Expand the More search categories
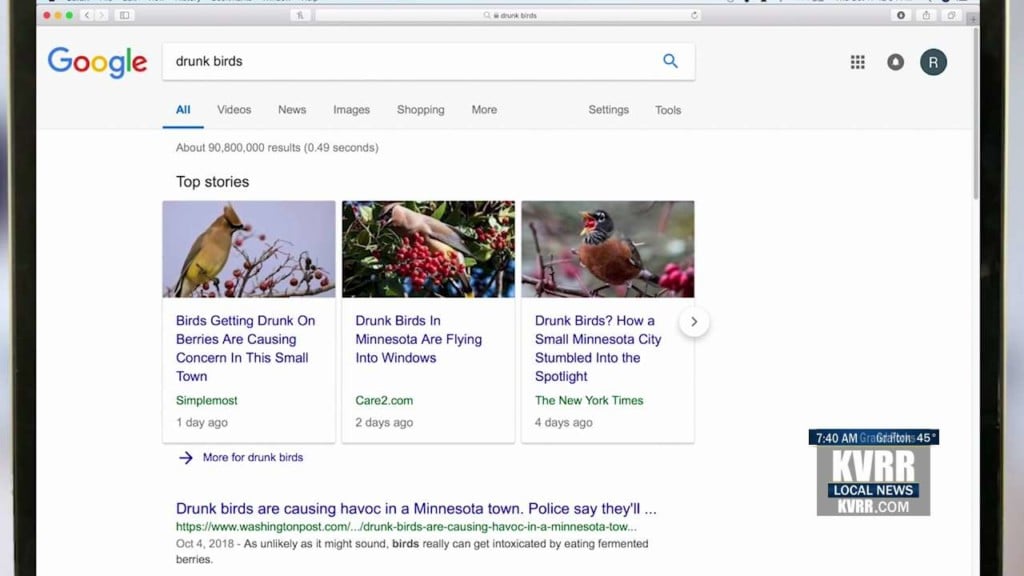Screen dimensions: 1024x576 click(484, 110)
